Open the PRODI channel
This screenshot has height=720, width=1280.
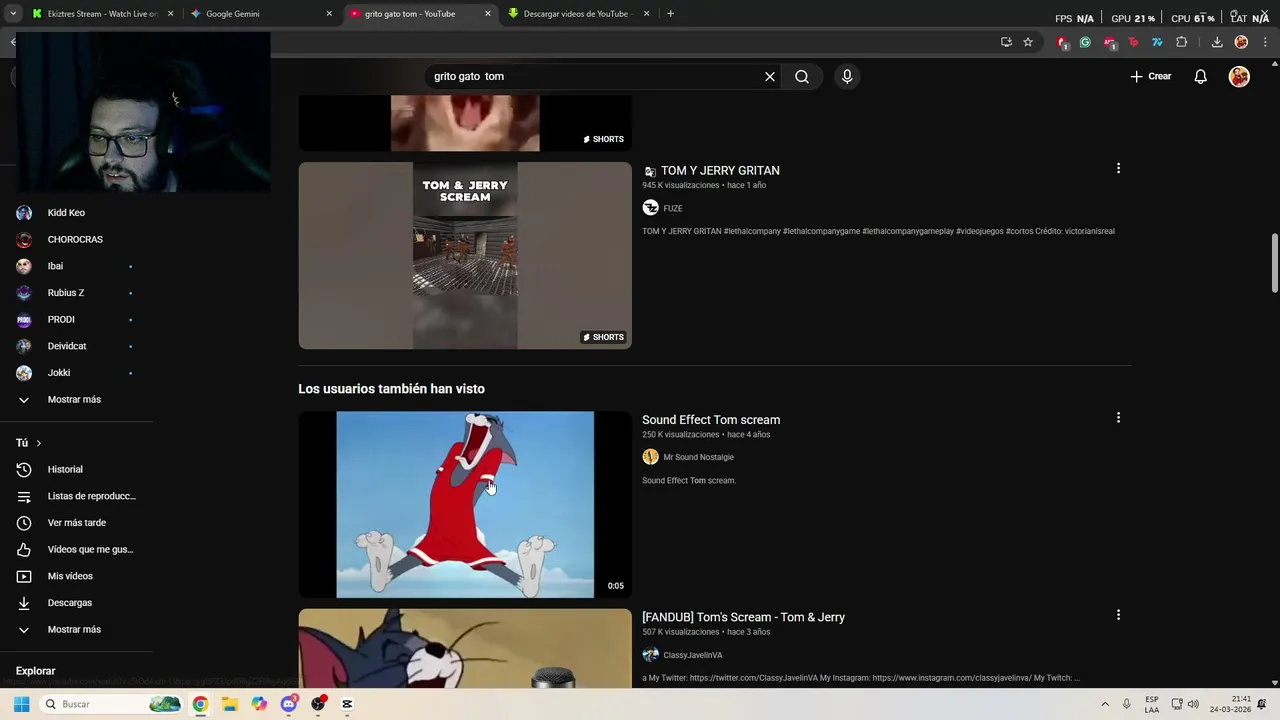[x=76, y=319]
